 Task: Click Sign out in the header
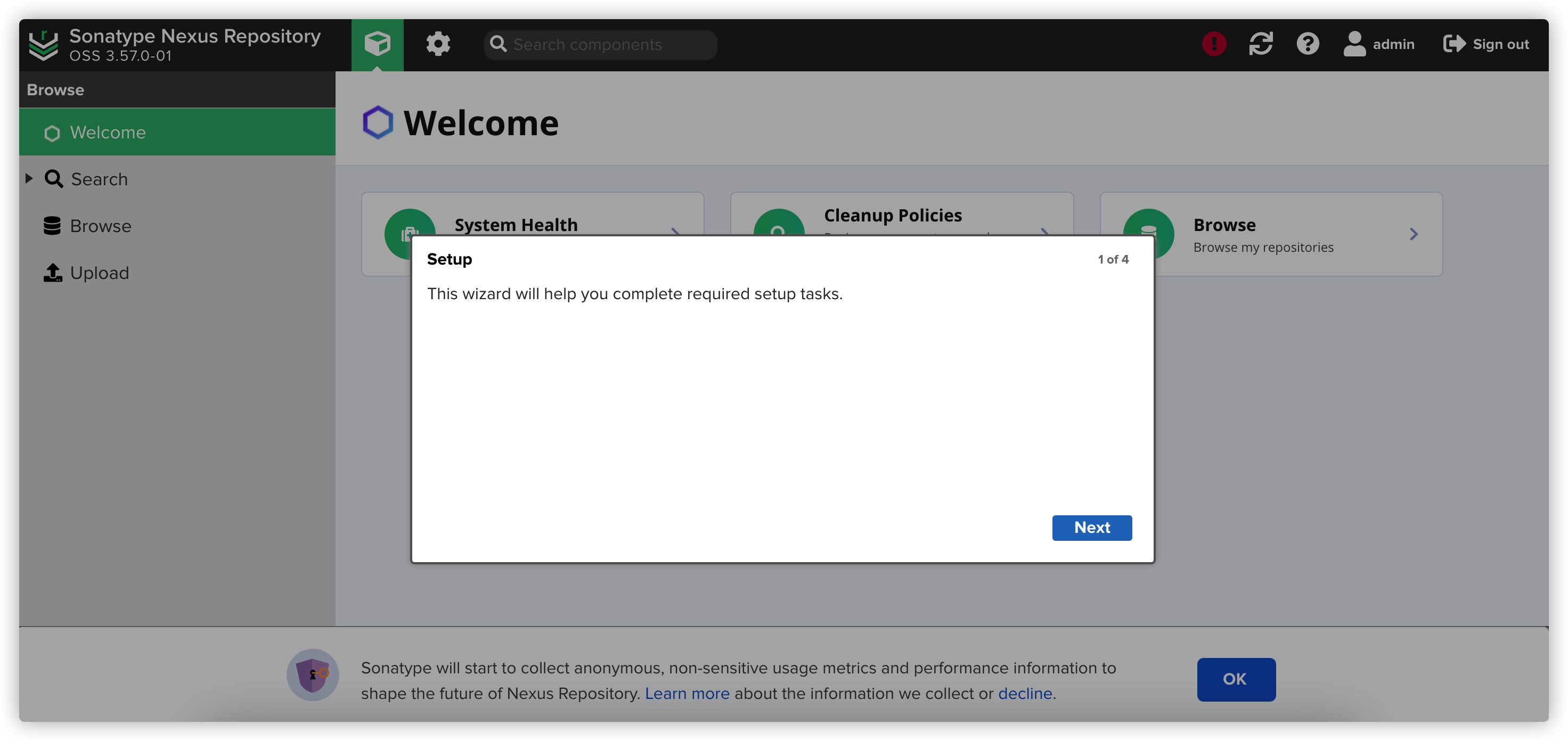(1486, 44)
